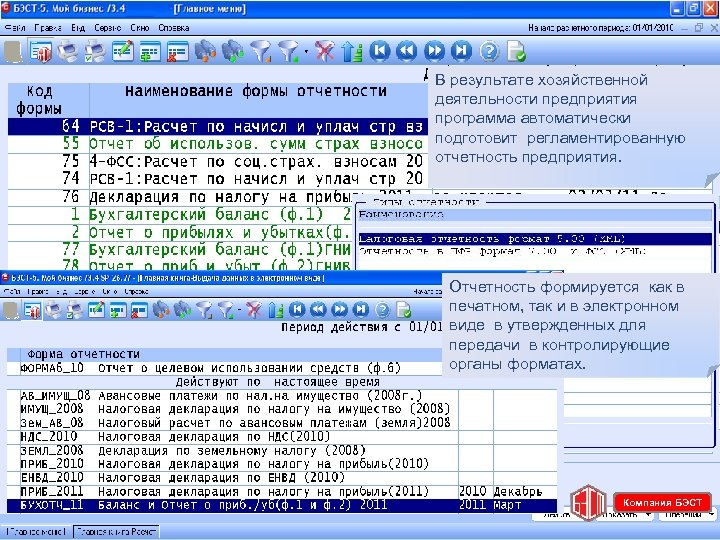This screenshot has width=720, height=540.
Task: Open the reports selection icon in the top toolbar
Action: pyautogui.click(x=40, y=51)
